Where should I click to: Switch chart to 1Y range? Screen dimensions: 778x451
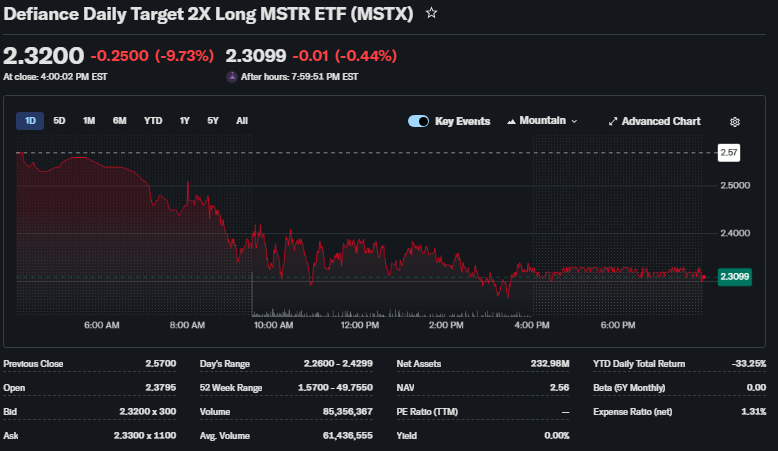click(x=184, y=121)
